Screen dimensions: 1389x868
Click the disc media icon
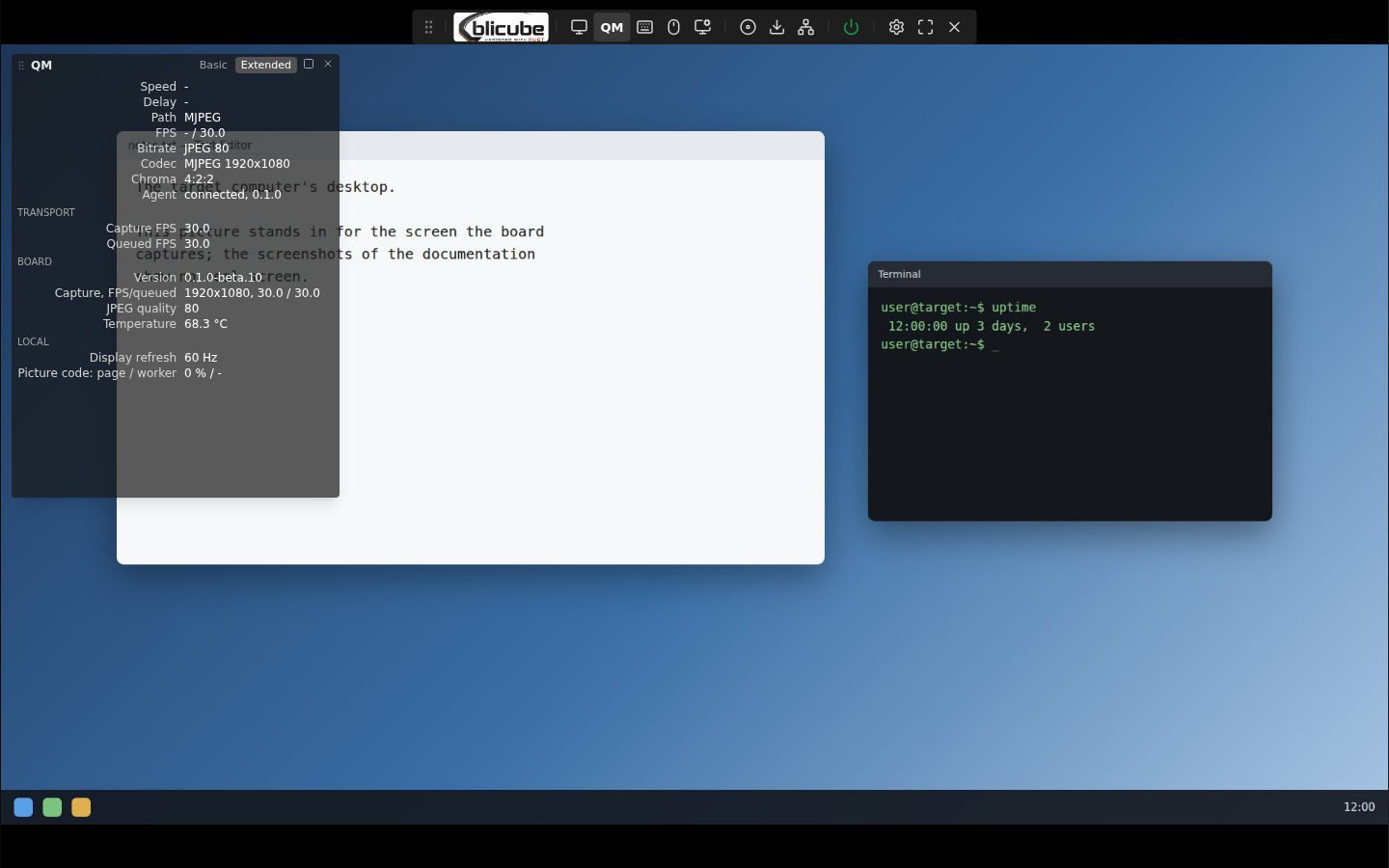tap(748, 27)
